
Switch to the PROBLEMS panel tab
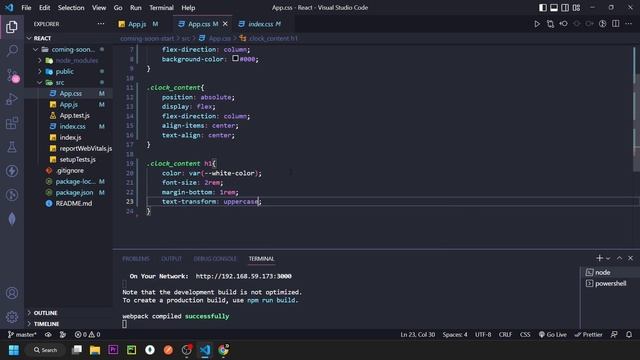pos(136,259)
